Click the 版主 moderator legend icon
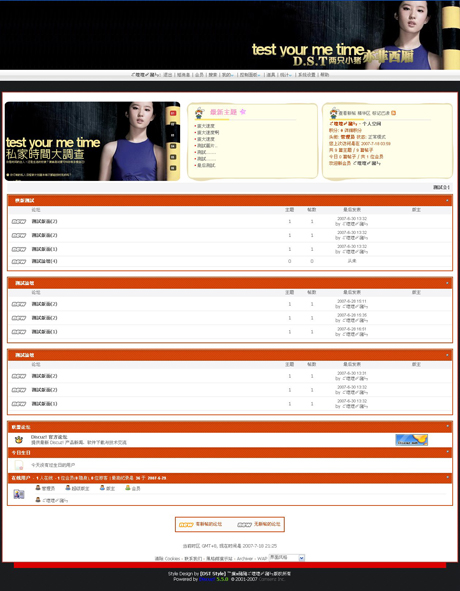 point(102,488)
